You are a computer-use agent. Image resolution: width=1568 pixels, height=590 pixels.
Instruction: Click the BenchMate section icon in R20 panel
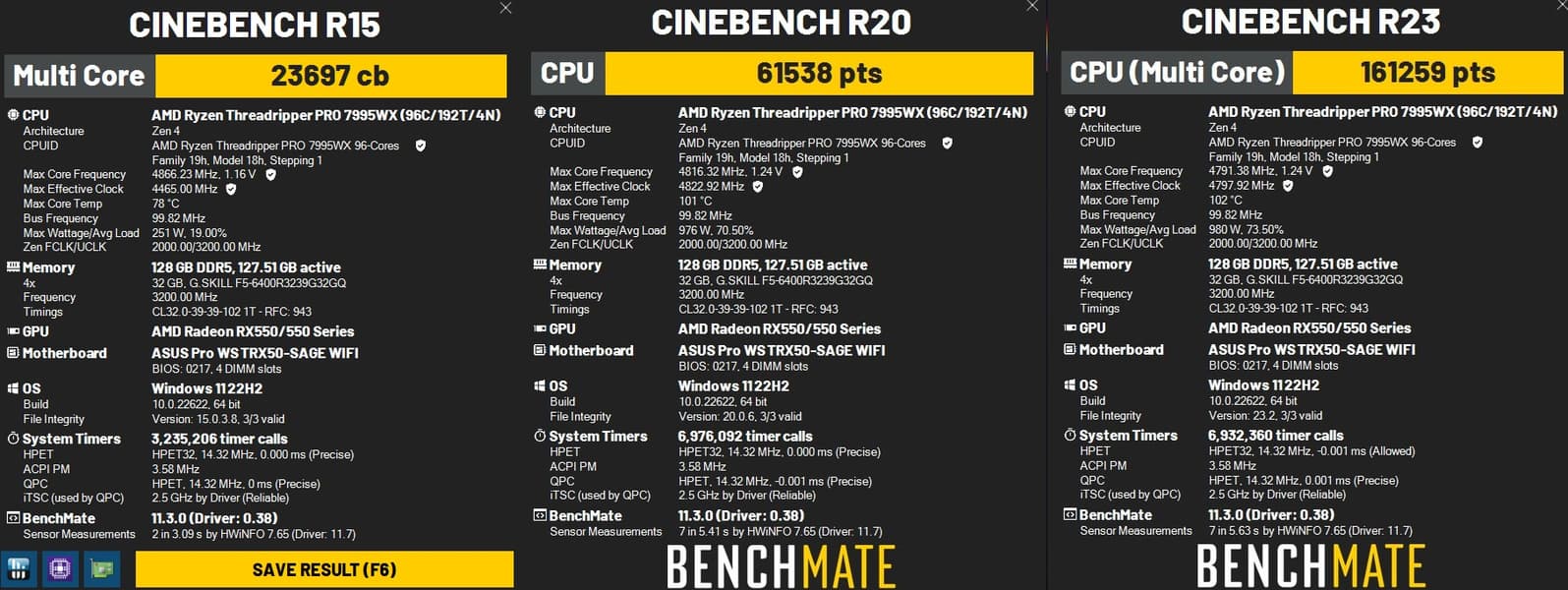[x=540, y=515]
